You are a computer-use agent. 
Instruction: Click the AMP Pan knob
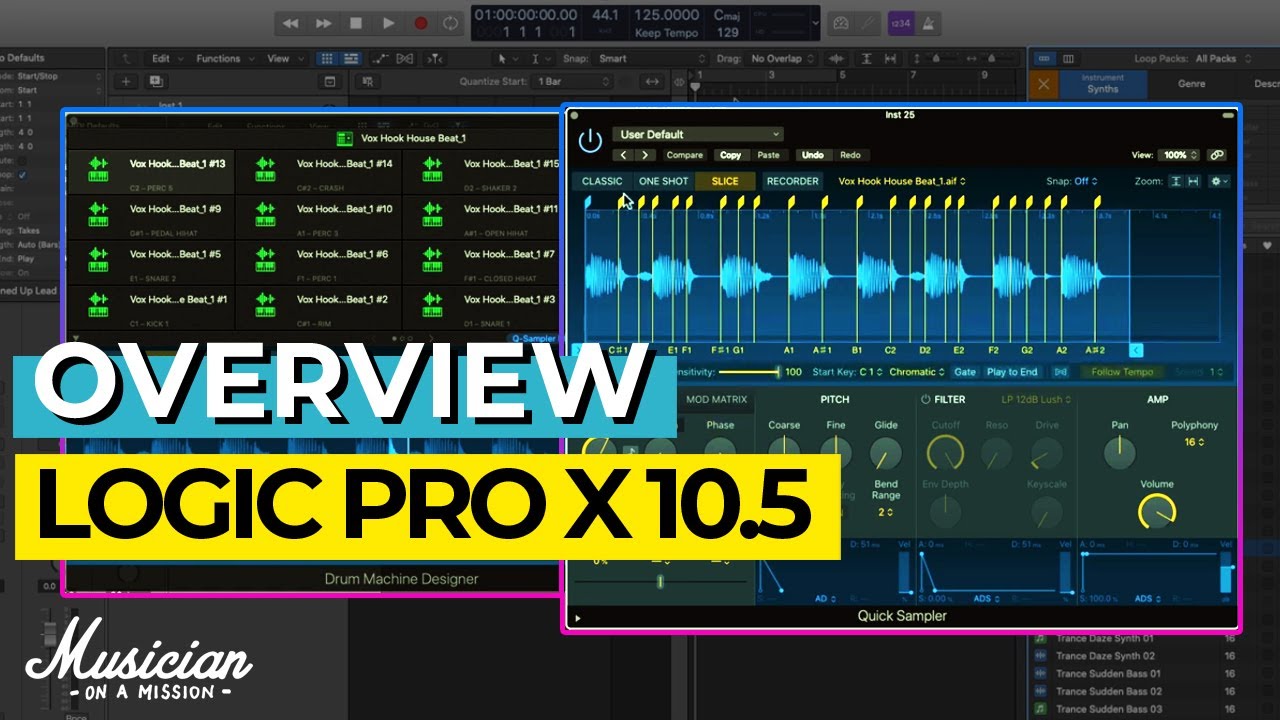tap(1119, 453)
